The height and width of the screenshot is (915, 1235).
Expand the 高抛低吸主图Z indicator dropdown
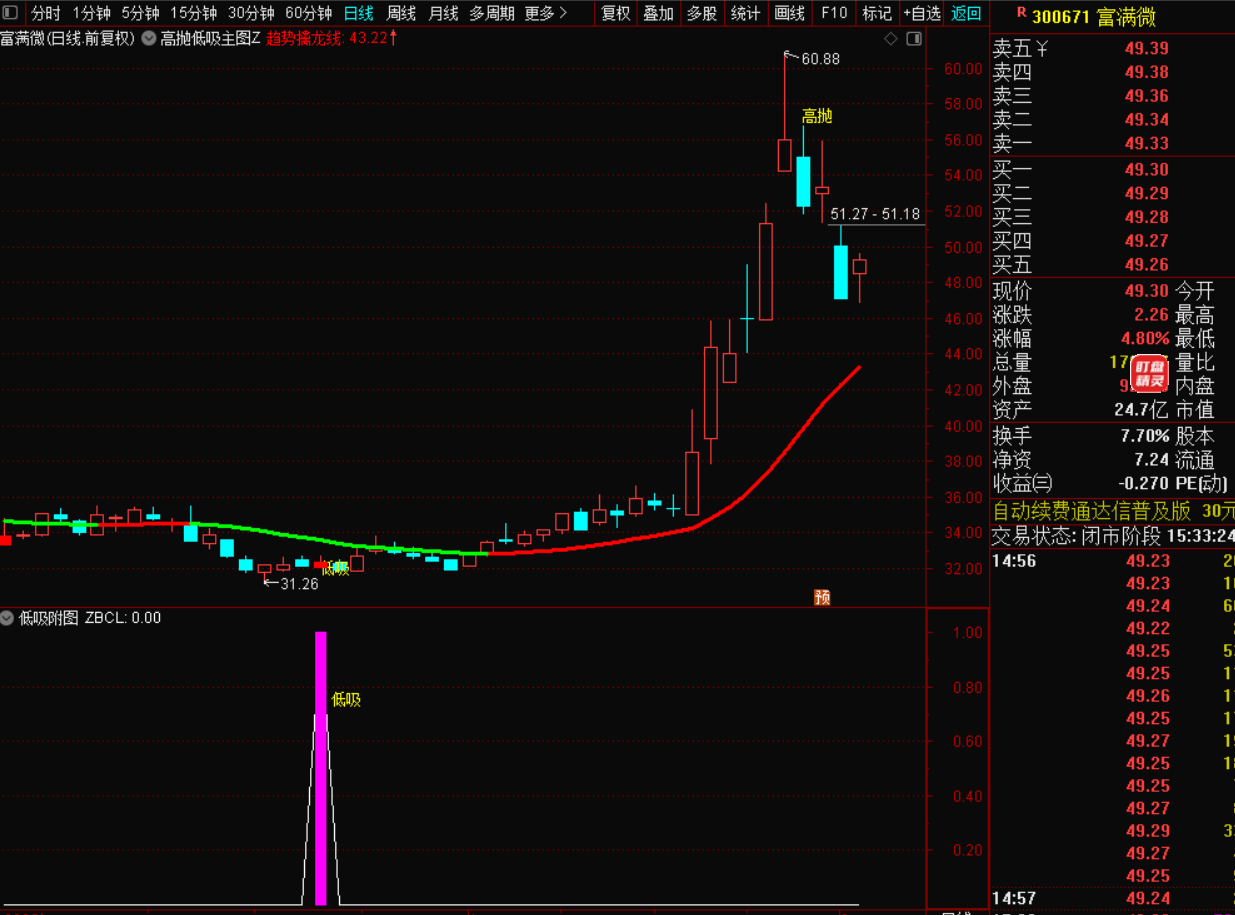[149, 38]
